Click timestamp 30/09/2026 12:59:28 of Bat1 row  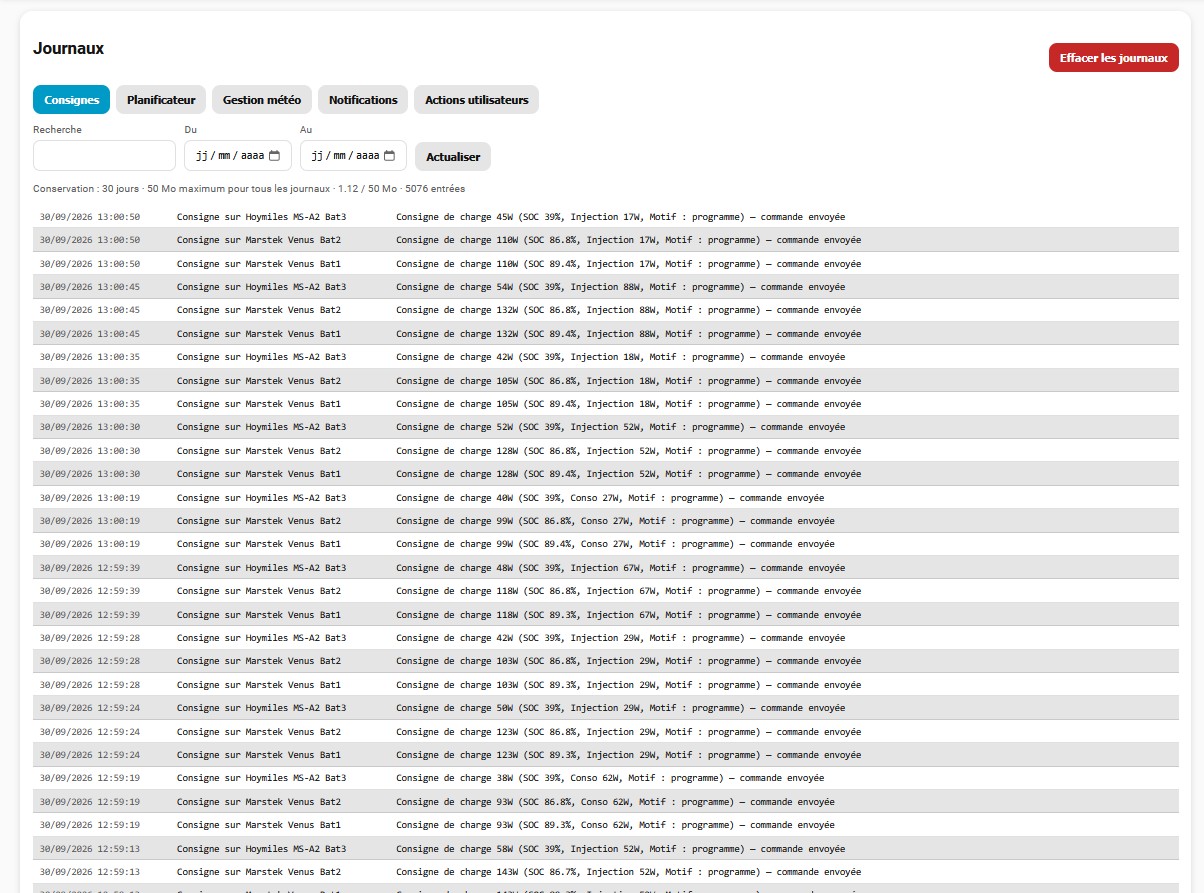[89, 685]
